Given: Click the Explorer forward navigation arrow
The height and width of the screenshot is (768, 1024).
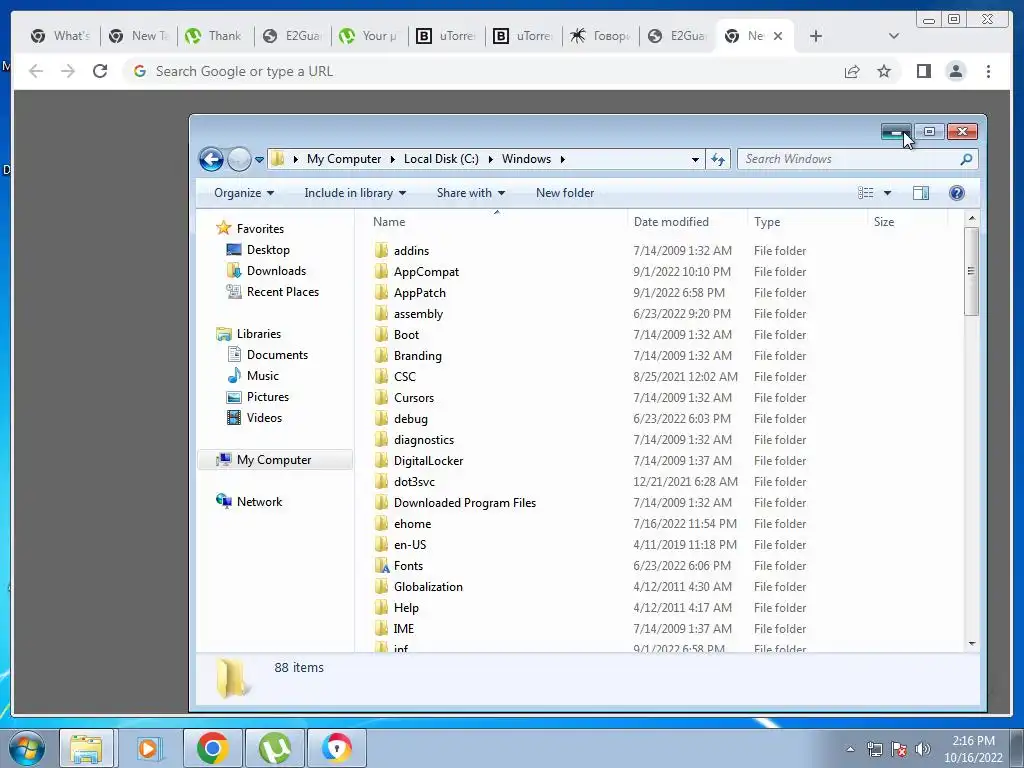Looking at the screenshot, I should [239, 159].
